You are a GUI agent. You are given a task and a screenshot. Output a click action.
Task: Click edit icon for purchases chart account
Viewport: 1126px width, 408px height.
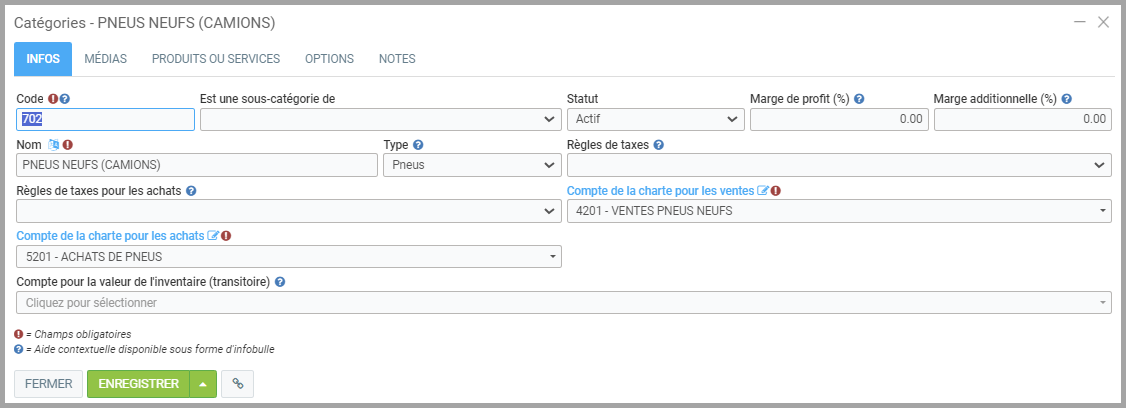[213, 236]
